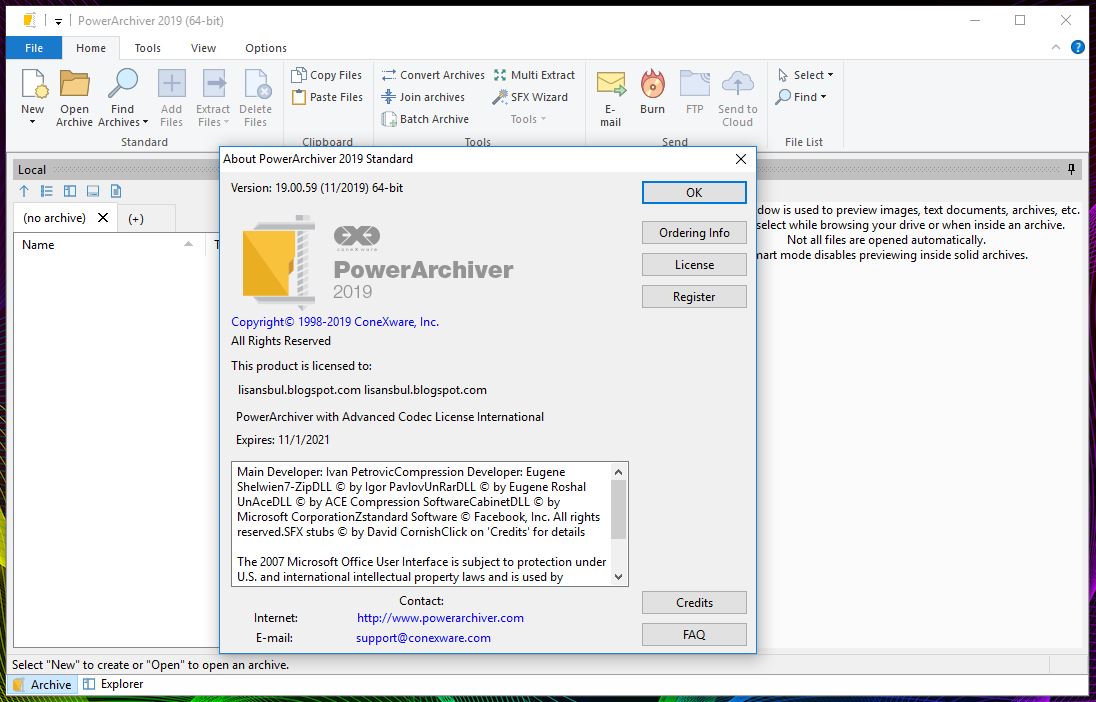Click the fourth icon in Local toolbar
The height and width of the screenshot is (702, 1096).
pos(93,191)
